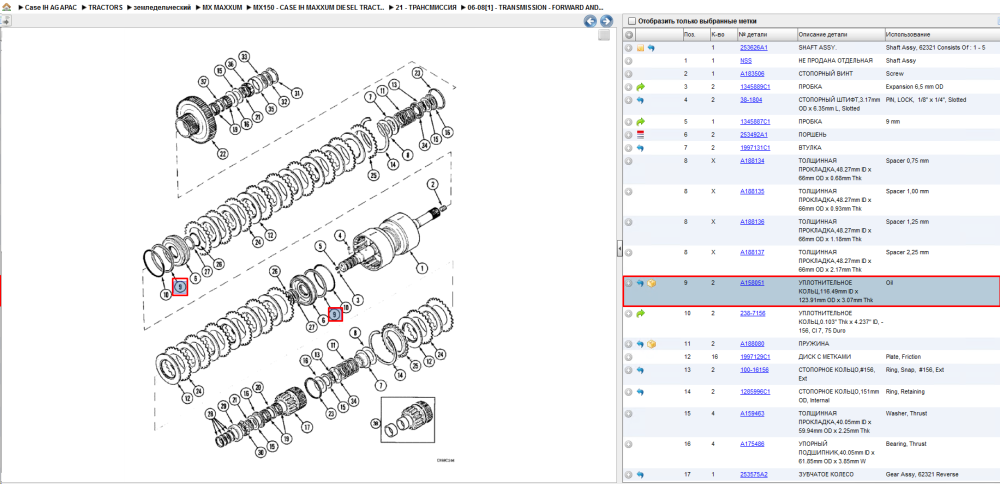
Task: Open the folder icon on SHAFT ASSY. row
Action: pyautogui.click(x=640, y=48)
